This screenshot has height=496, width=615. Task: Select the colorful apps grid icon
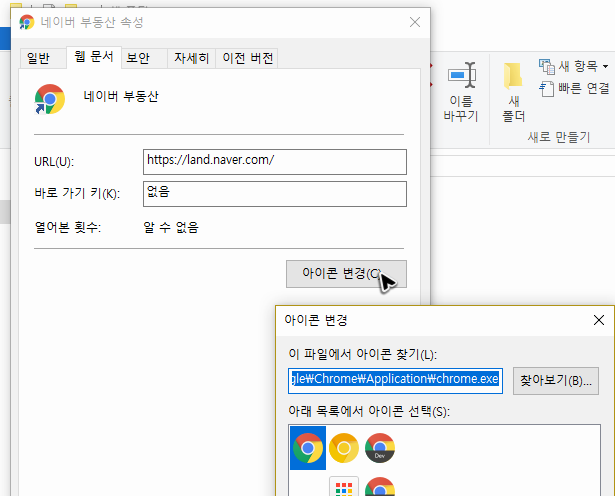point(344,487)
